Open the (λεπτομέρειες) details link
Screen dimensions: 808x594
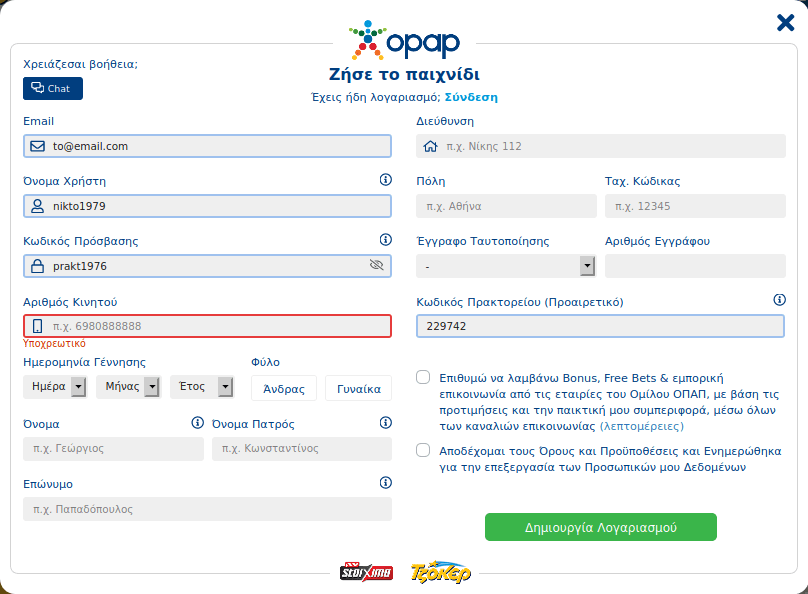tap(642, 427)
